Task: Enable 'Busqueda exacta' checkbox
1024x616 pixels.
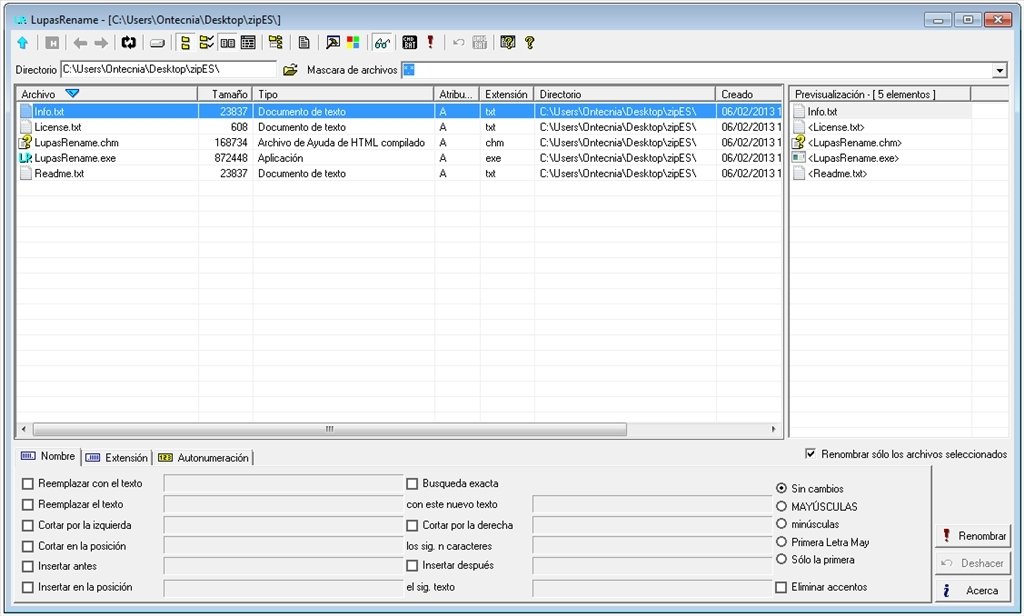Action: (x=412, y=484)
